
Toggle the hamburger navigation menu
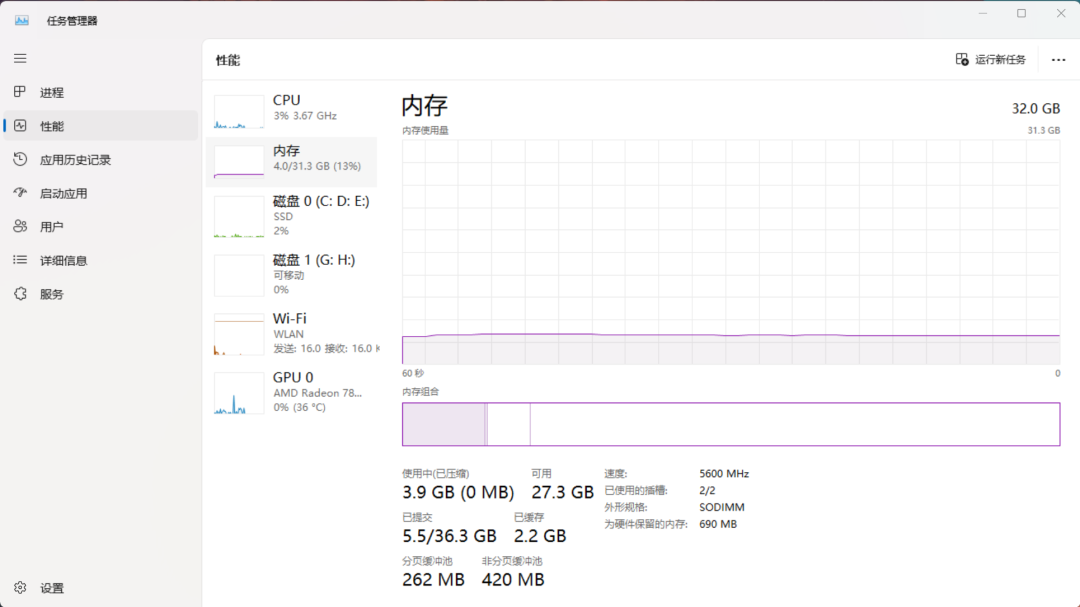[x=20, y=59]
